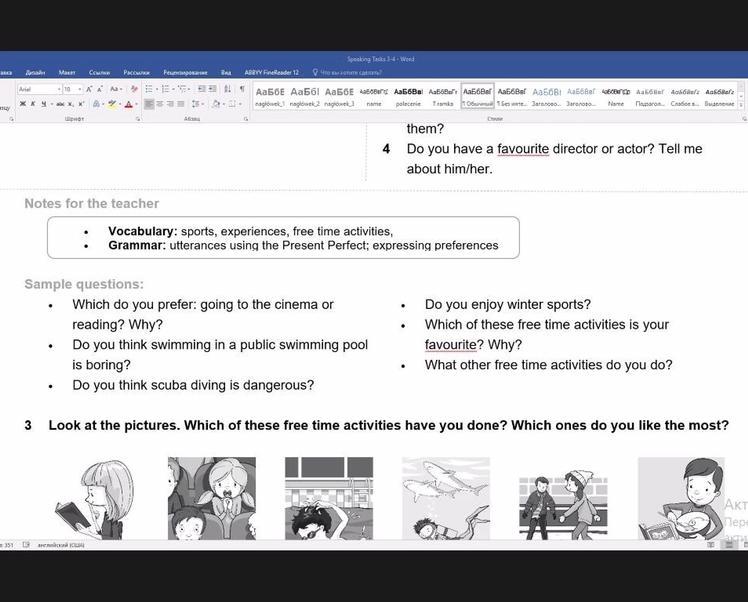Image resolution: width=748 pixels, height=602 pixels.
Task: Show paragraph marks with the pilcrow icon
Action: (241, 89)
